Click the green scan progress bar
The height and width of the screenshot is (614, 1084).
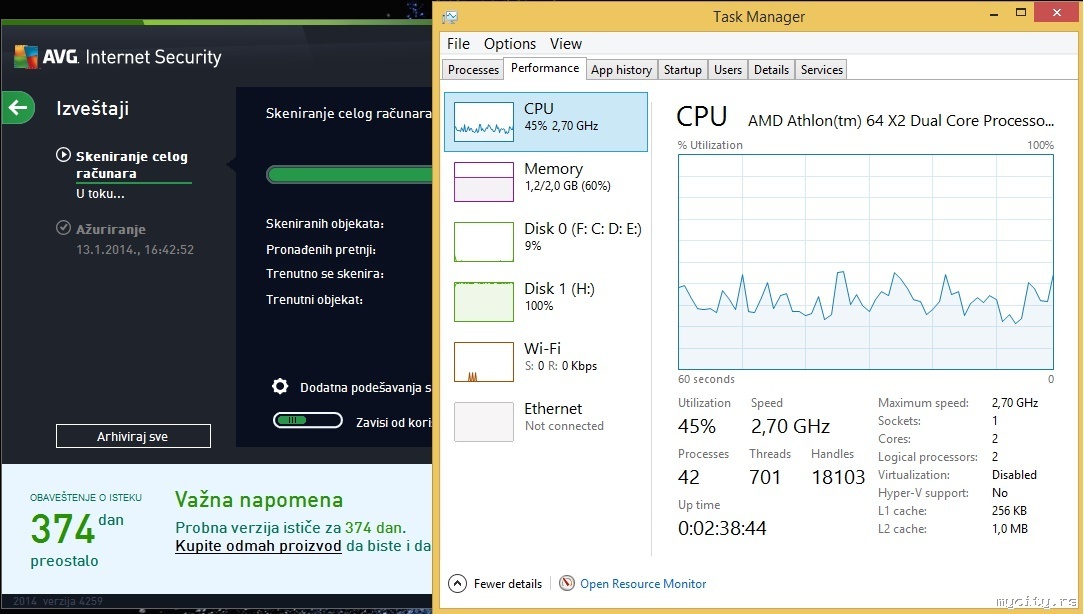348,175
